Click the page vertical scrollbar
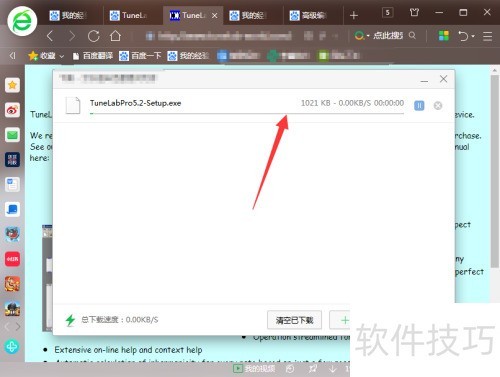The height and width of the screenshot is (377, 500). pos(495,170)
